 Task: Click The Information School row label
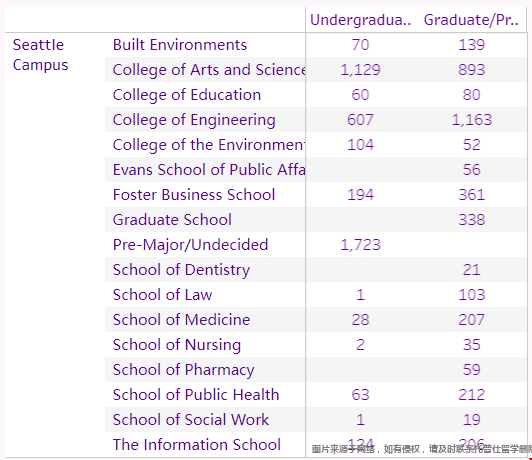click(x=197, y=445)
